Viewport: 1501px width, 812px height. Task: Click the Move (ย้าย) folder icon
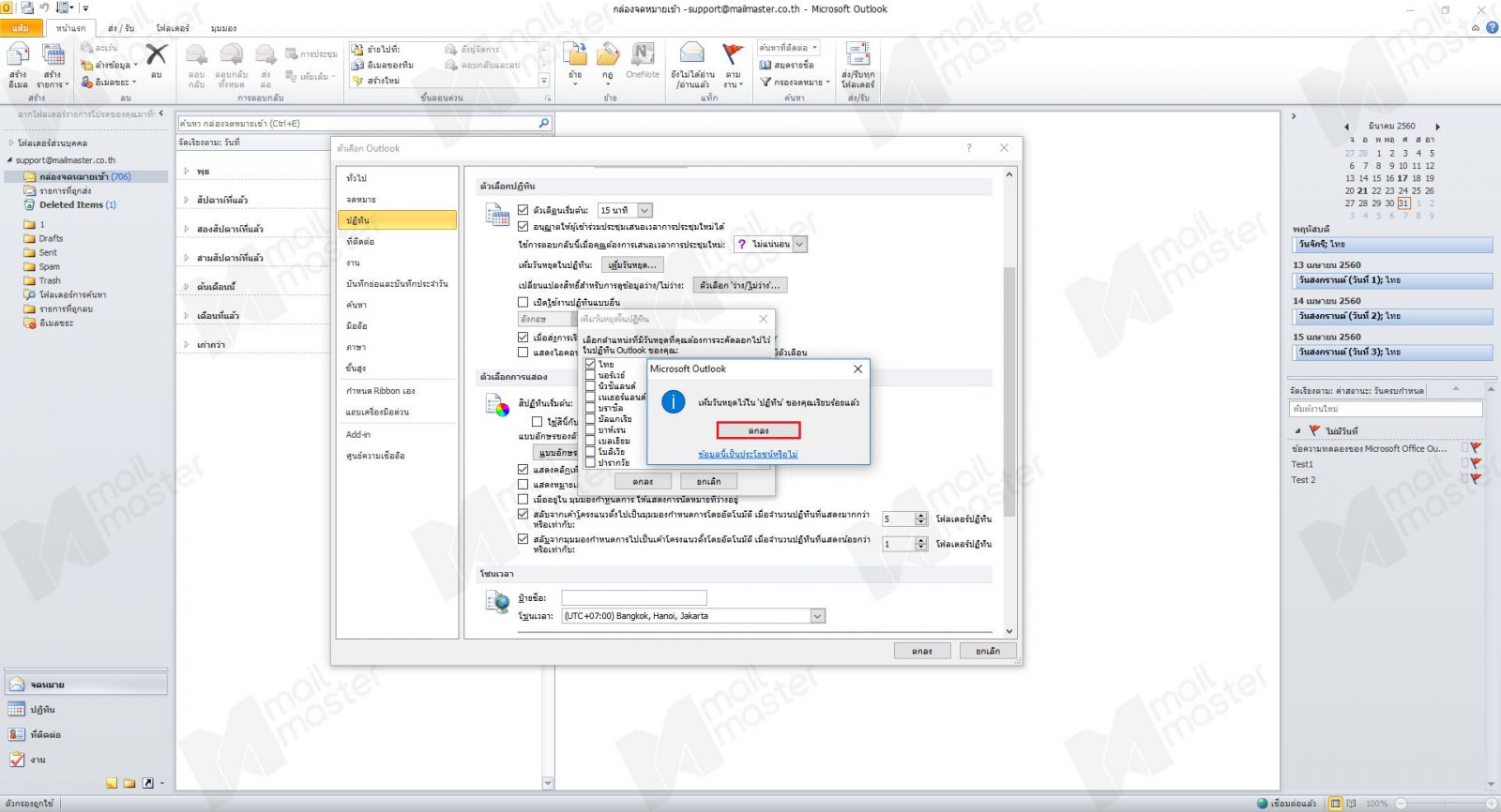(x=575, y=54)
